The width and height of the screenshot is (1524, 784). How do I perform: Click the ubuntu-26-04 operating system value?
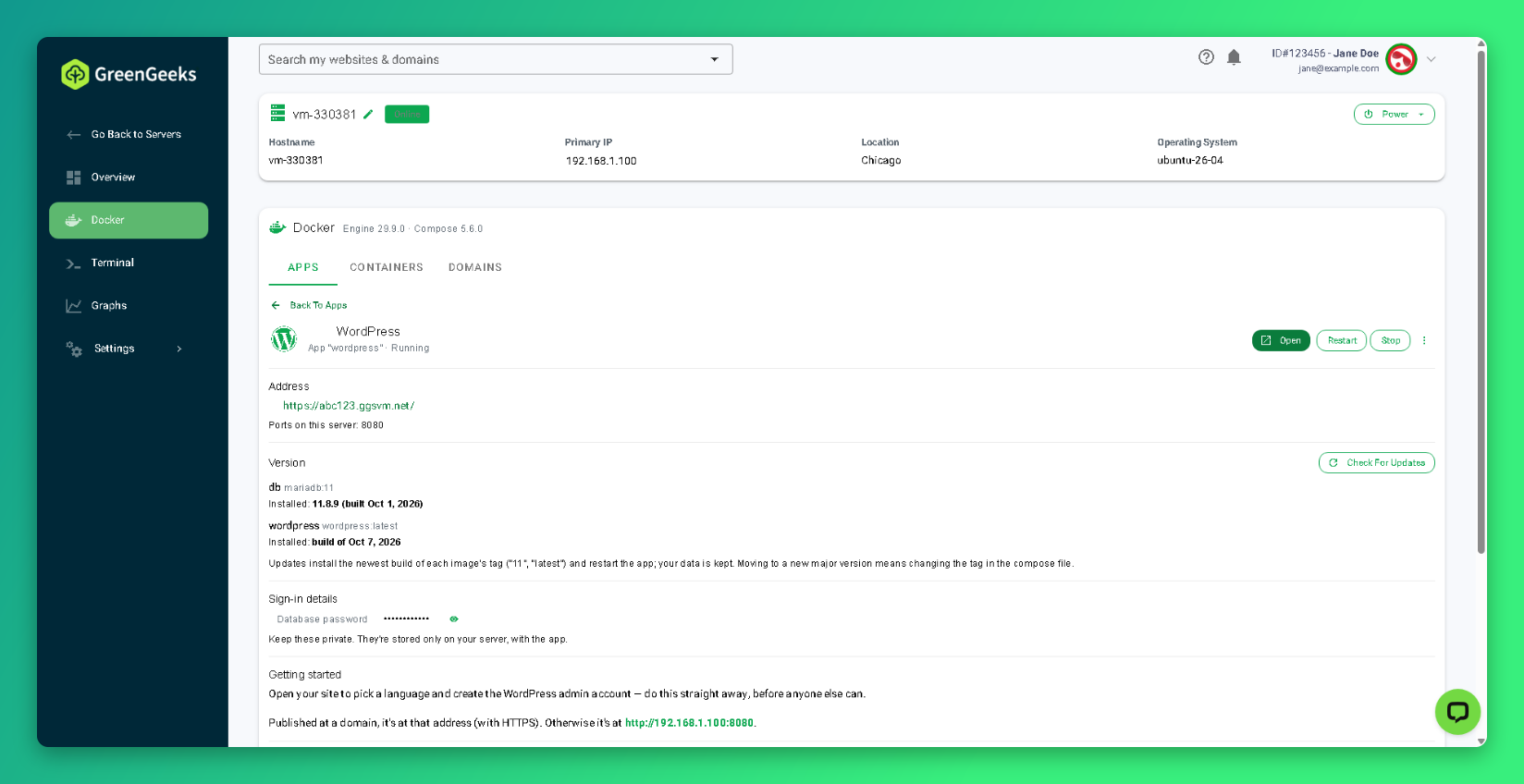pyautogui.click(x=1190, y=161)
